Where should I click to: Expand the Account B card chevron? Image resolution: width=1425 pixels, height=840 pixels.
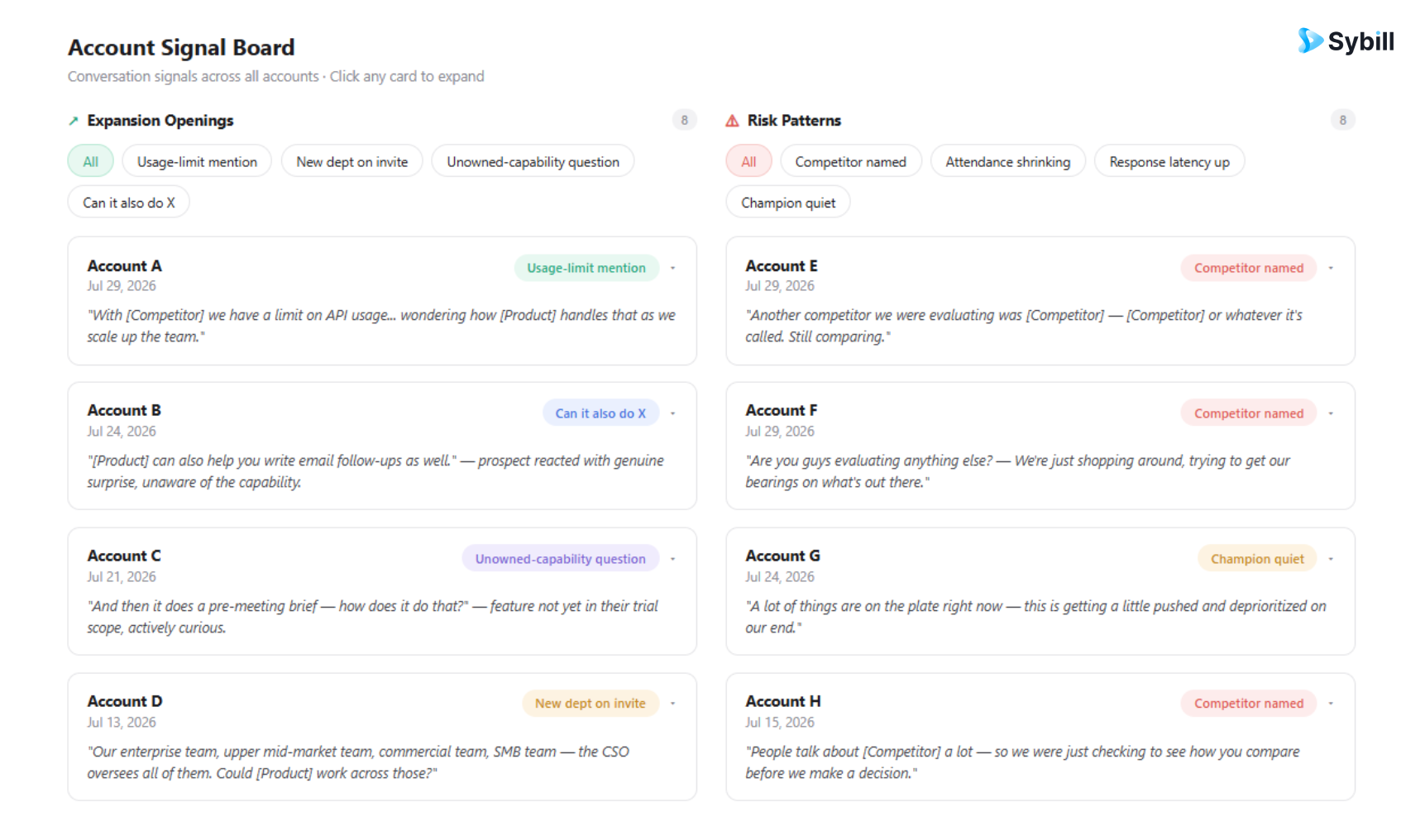coord(672,413)
